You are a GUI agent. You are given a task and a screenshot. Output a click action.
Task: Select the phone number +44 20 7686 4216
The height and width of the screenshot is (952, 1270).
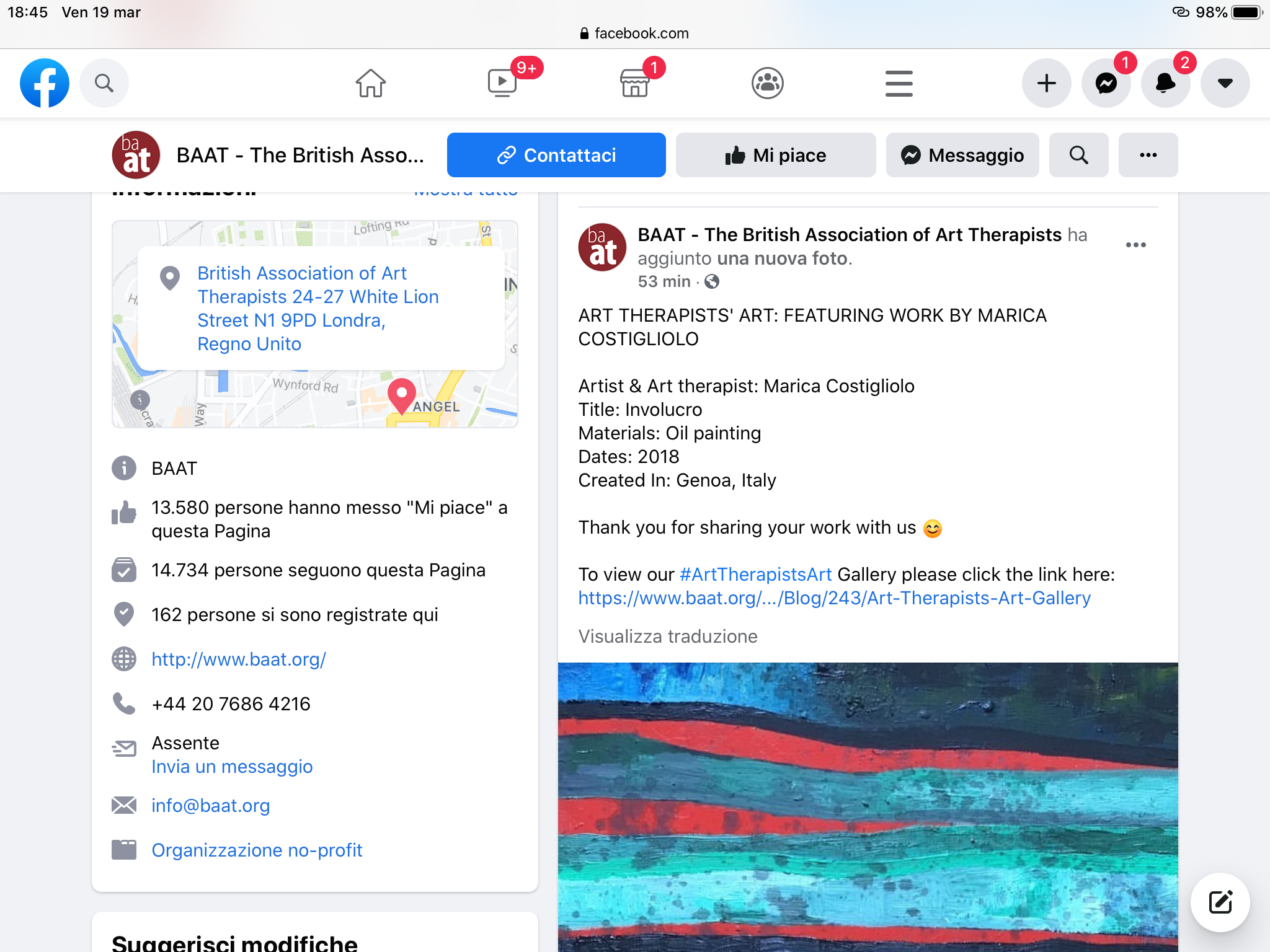(x=231, y=704)
